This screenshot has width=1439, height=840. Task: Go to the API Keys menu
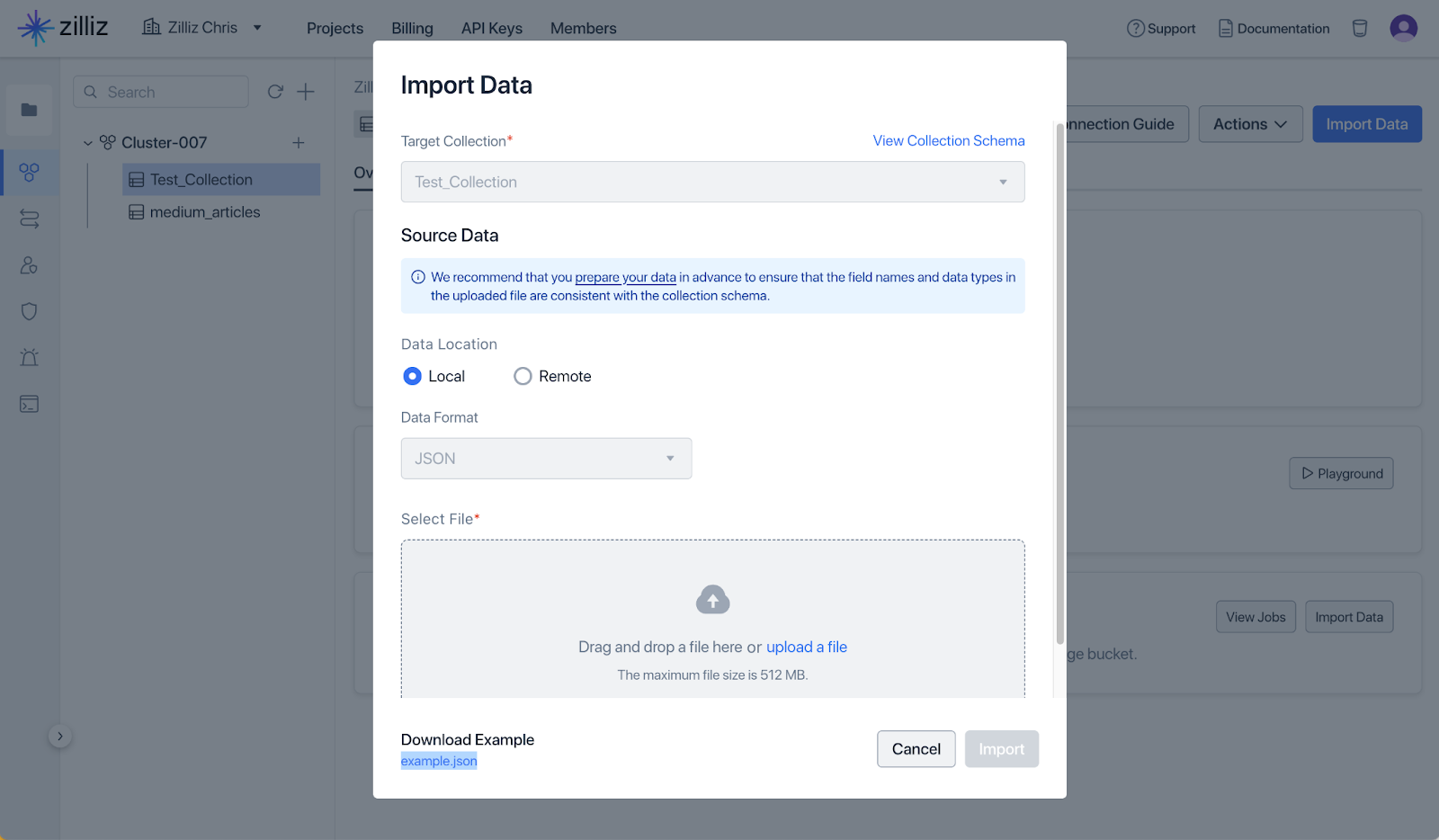pyautogui.click(x=491, y=29)
